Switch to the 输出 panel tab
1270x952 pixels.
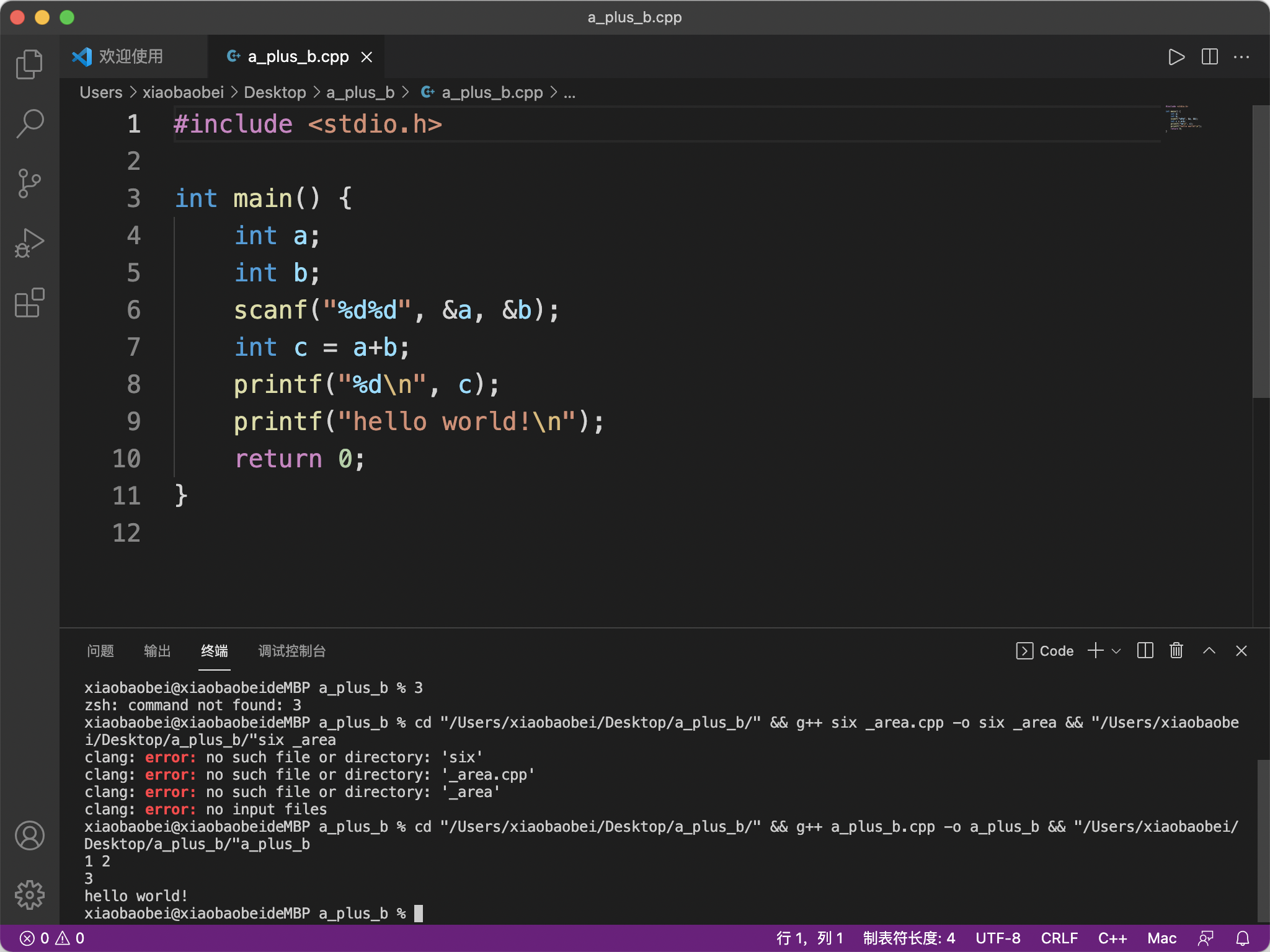point(157,651)
